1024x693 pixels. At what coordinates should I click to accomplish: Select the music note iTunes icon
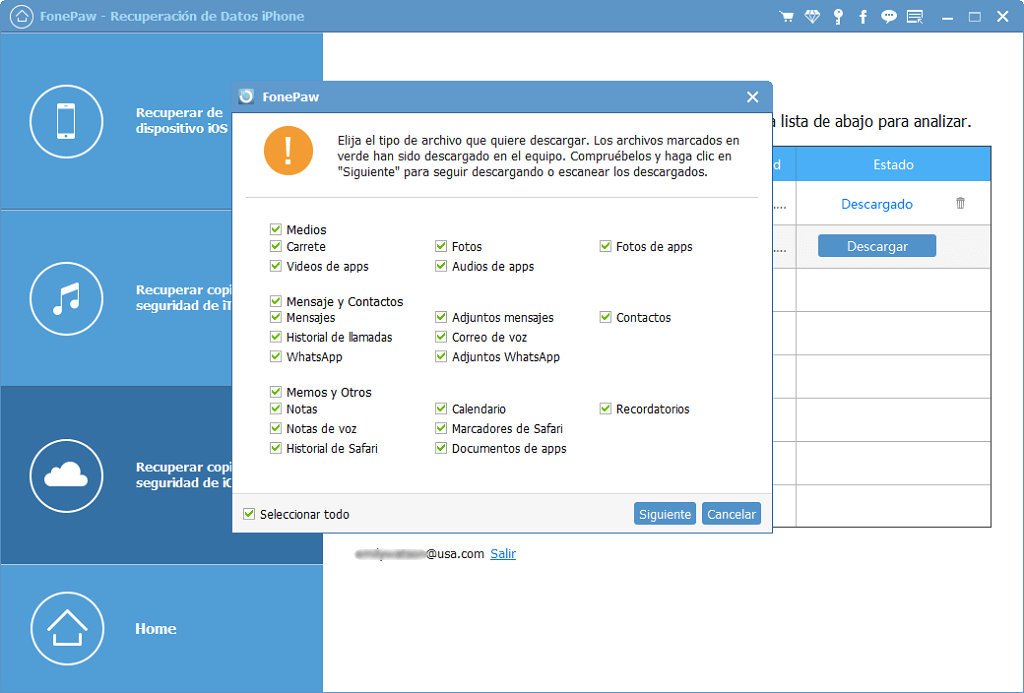66,298
